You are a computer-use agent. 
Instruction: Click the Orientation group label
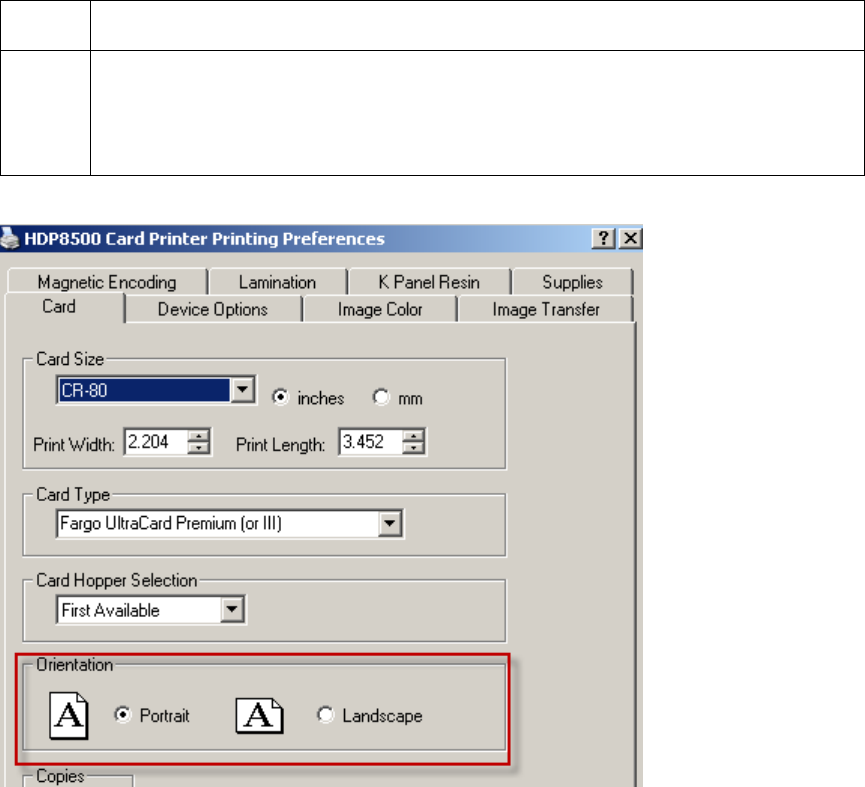[x=74, y=665]
